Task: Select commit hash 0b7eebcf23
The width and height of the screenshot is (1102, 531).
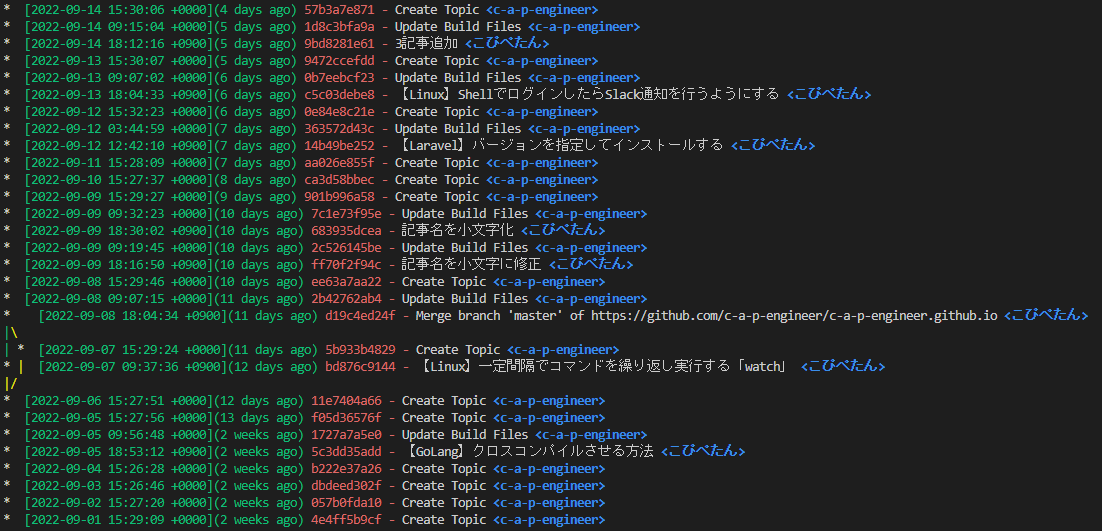Action: (x=339, y=77)
